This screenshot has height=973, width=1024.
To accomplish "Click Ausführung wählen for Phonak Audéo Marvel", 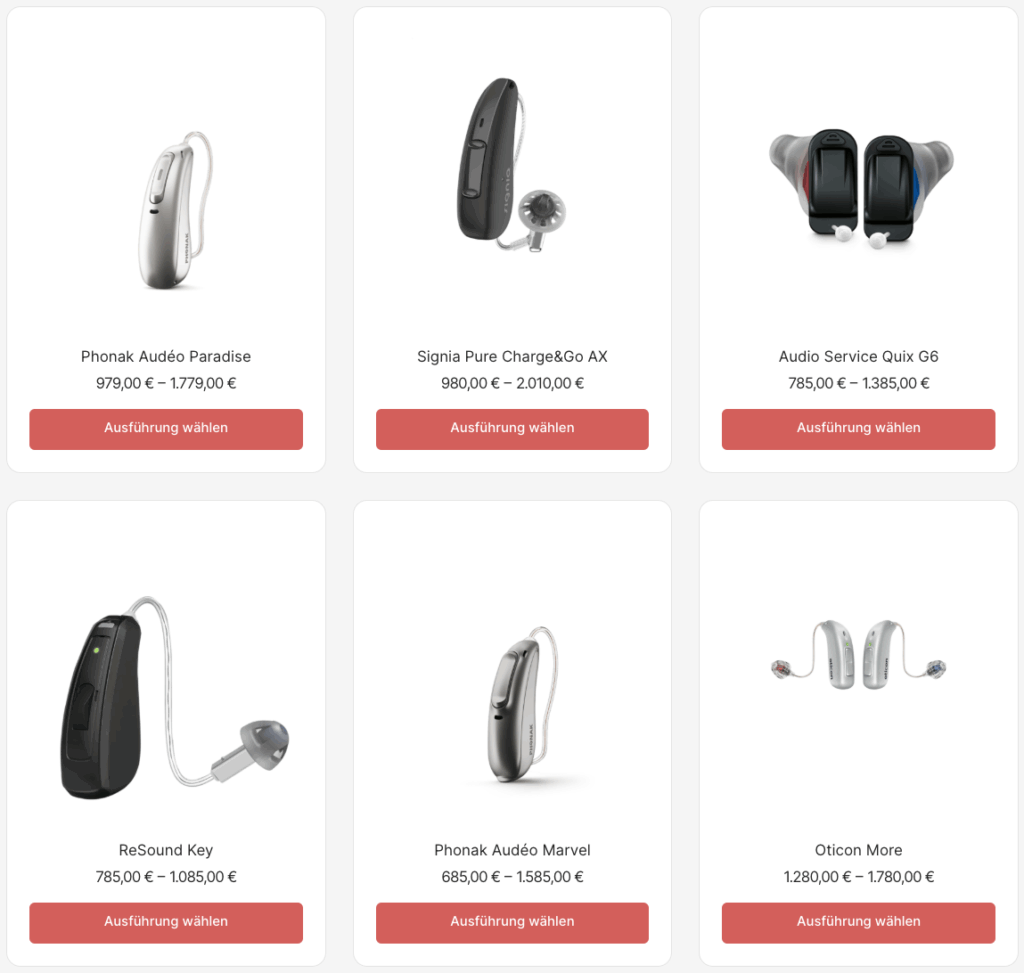I will (512, 923).
